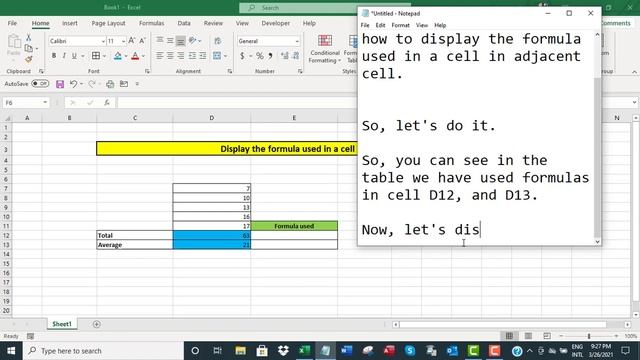This screenshot has height=360, width=640.
Task: Toggle Wrap Text button
Action: [218, 41]
